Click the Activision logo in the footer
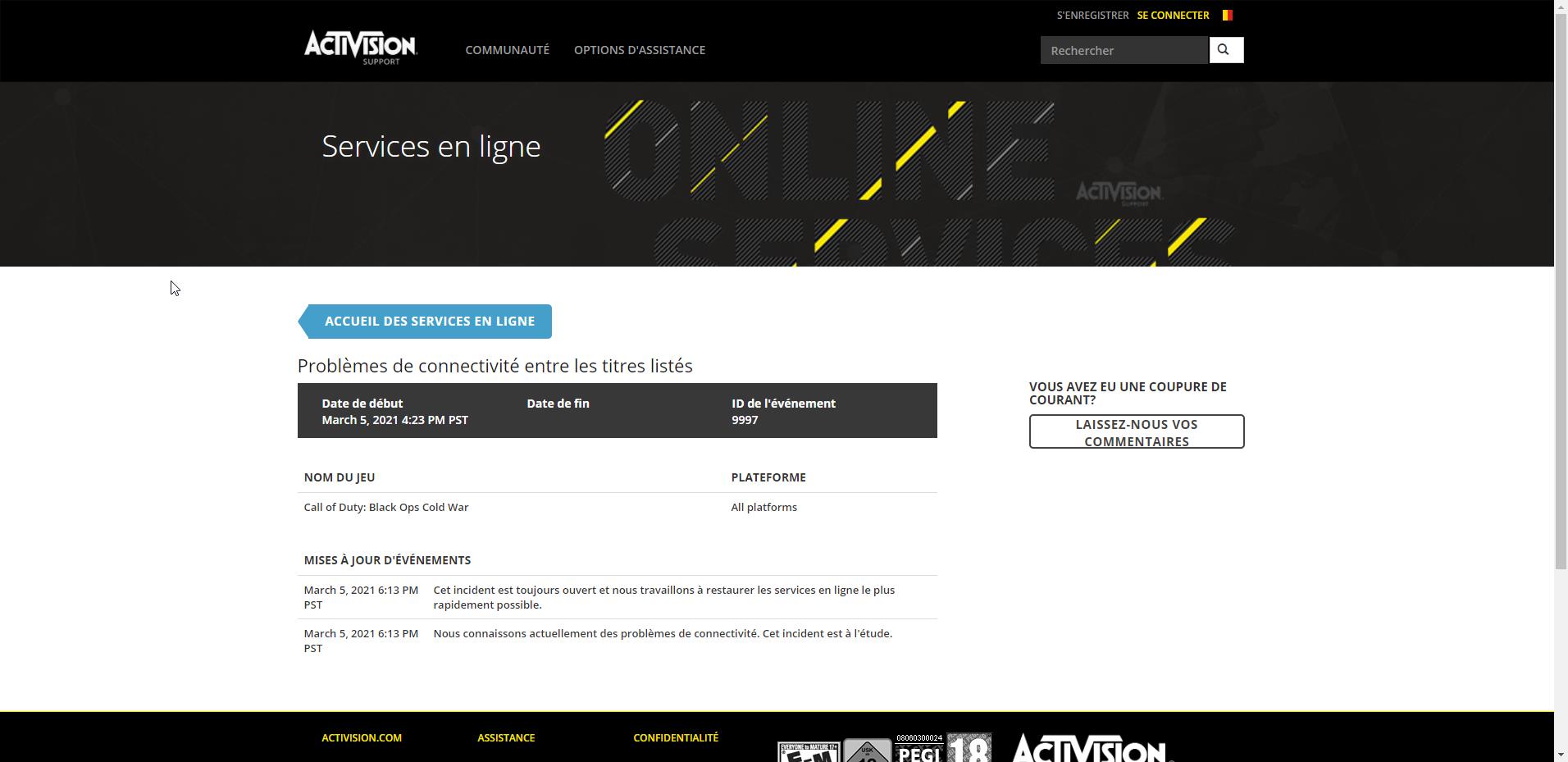1568x762 pixels. point(1089,748)
